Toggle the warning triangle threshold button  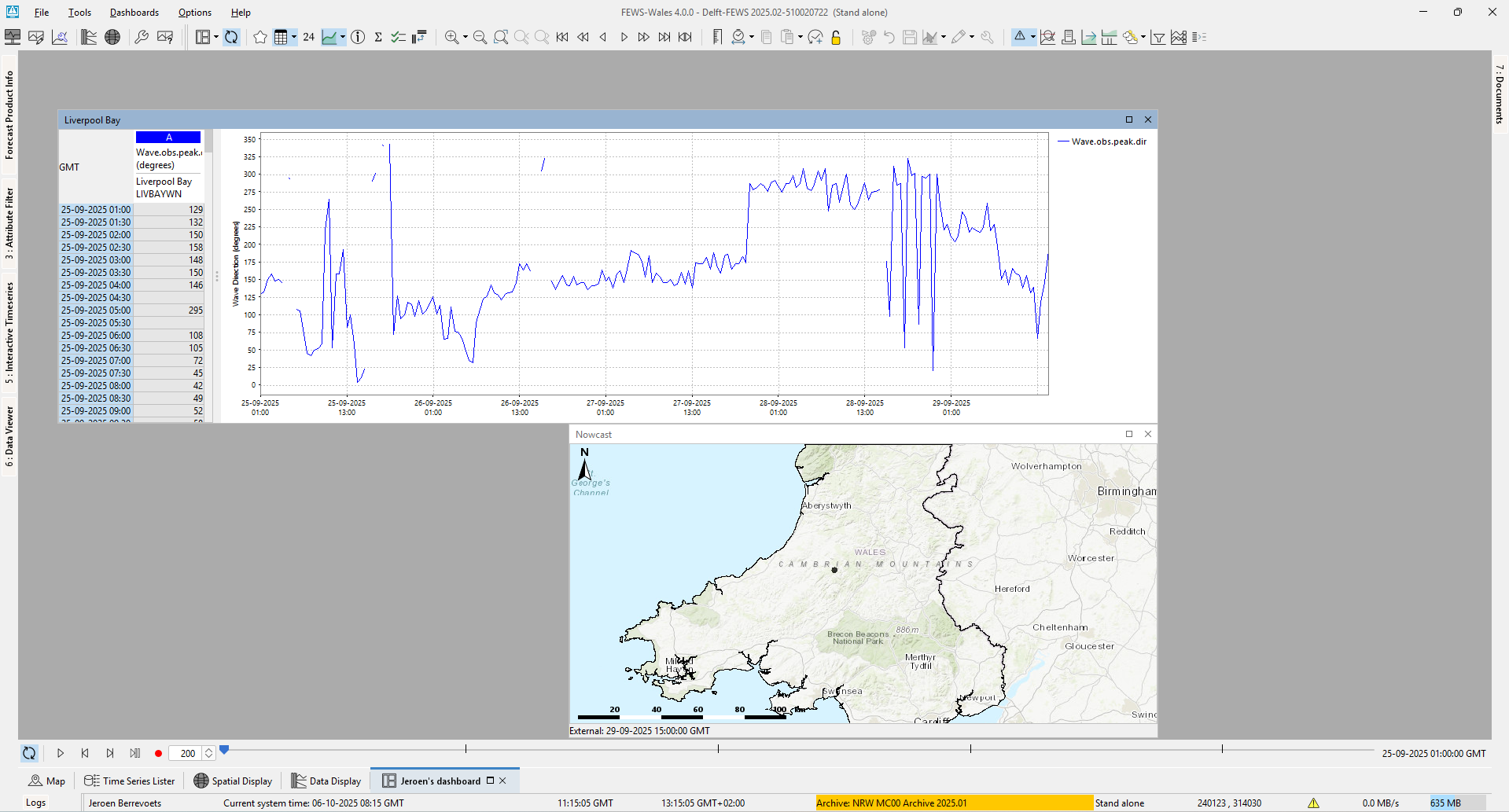(1020, 37)
